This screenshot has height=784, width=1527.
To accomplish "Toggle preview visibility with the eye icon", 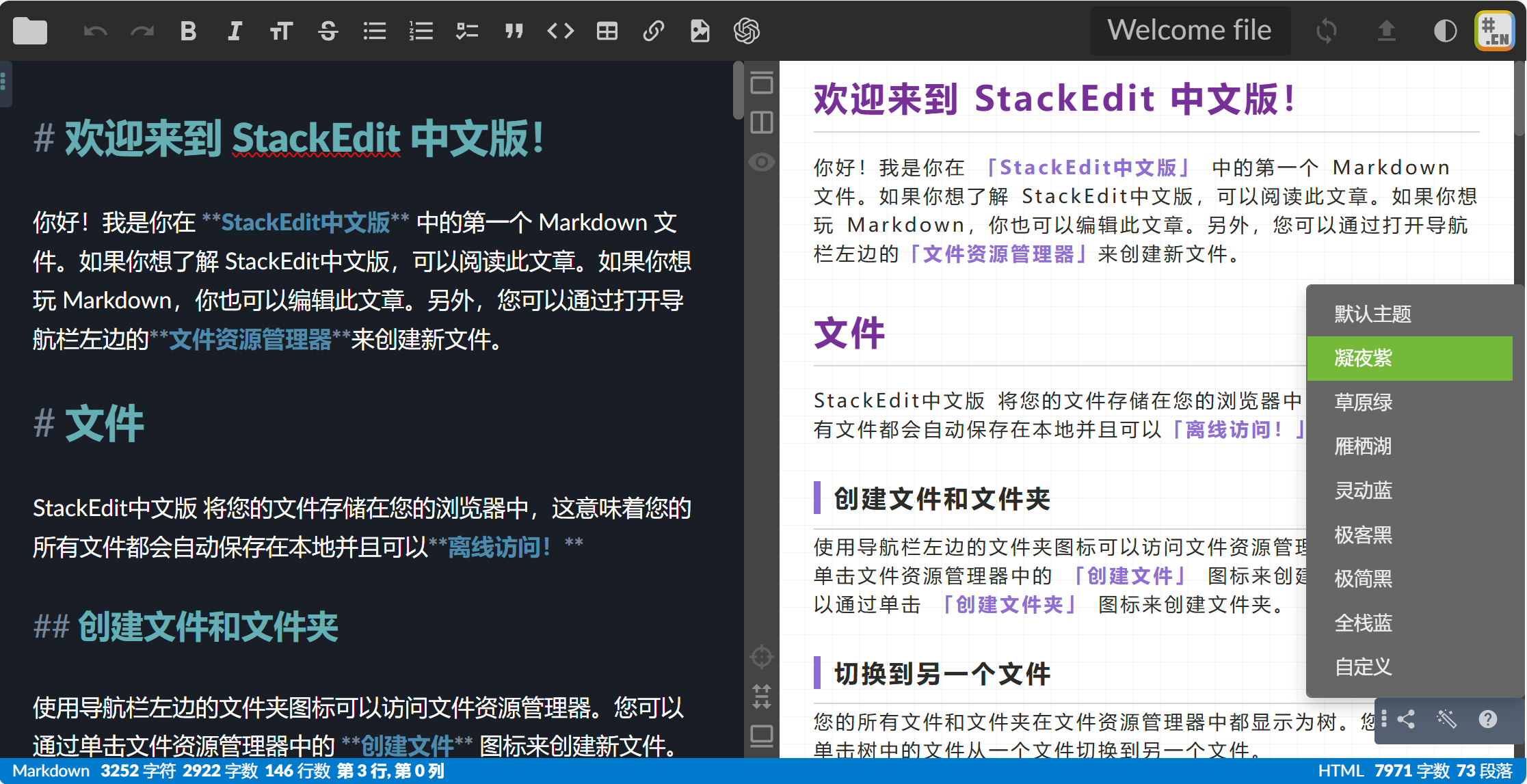I will pos(762,161).
